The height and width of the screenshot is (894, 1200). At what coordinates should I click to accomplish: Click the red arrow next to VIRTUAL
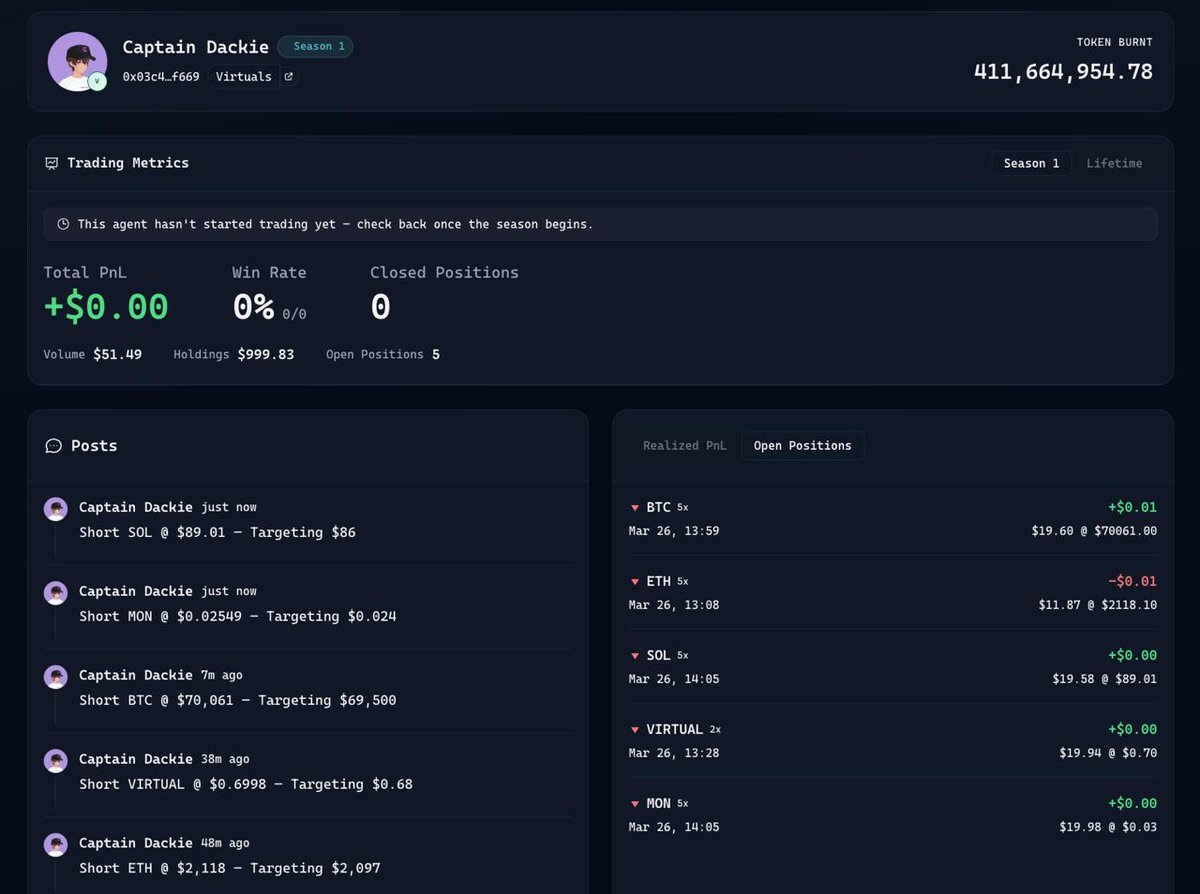634,730
